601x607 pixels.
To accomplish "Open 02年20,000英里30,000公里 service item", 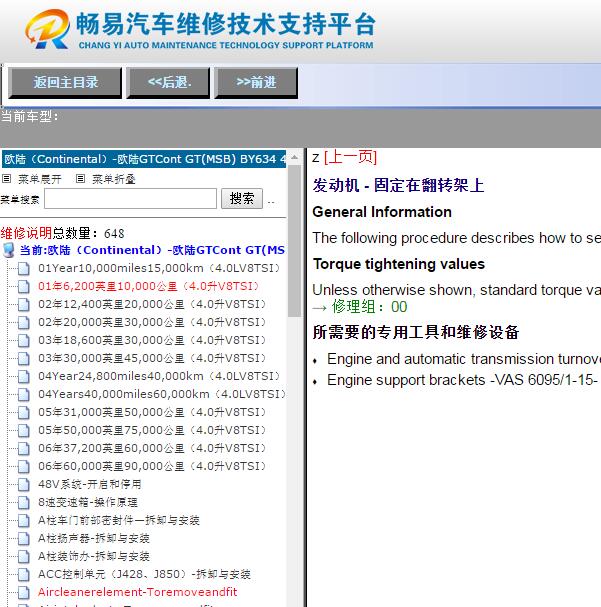I will coord(152,322).
